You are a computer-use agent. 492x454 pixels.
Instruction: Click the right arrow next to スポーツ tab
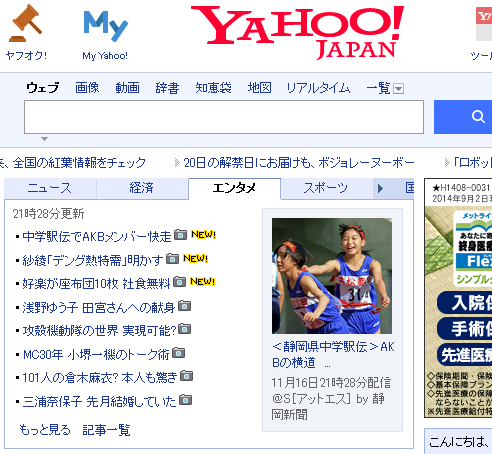380,189
